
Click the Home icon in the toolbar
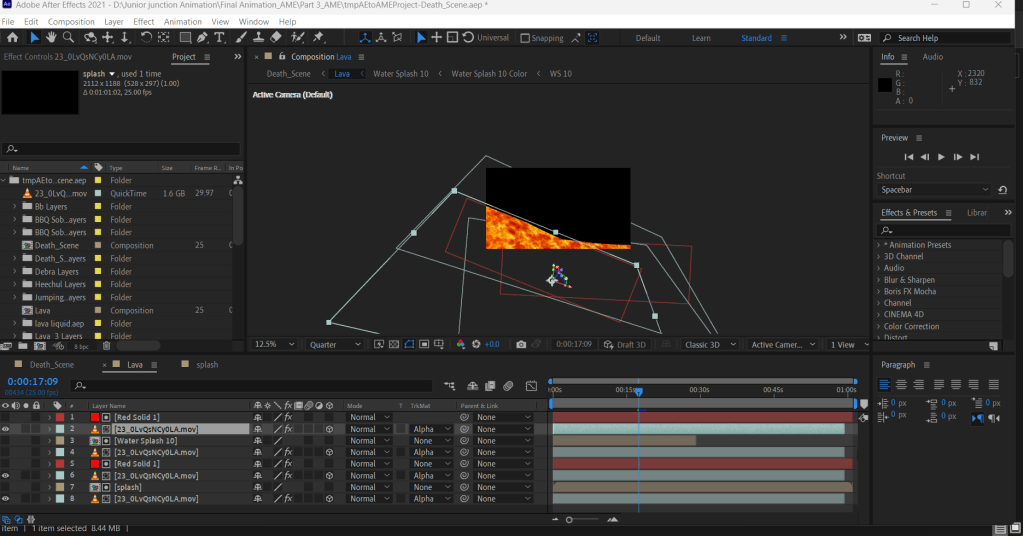pos(13,38)
